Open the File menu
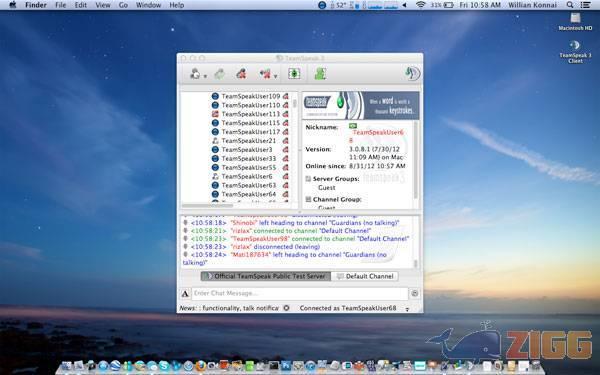 coord(60,5)
